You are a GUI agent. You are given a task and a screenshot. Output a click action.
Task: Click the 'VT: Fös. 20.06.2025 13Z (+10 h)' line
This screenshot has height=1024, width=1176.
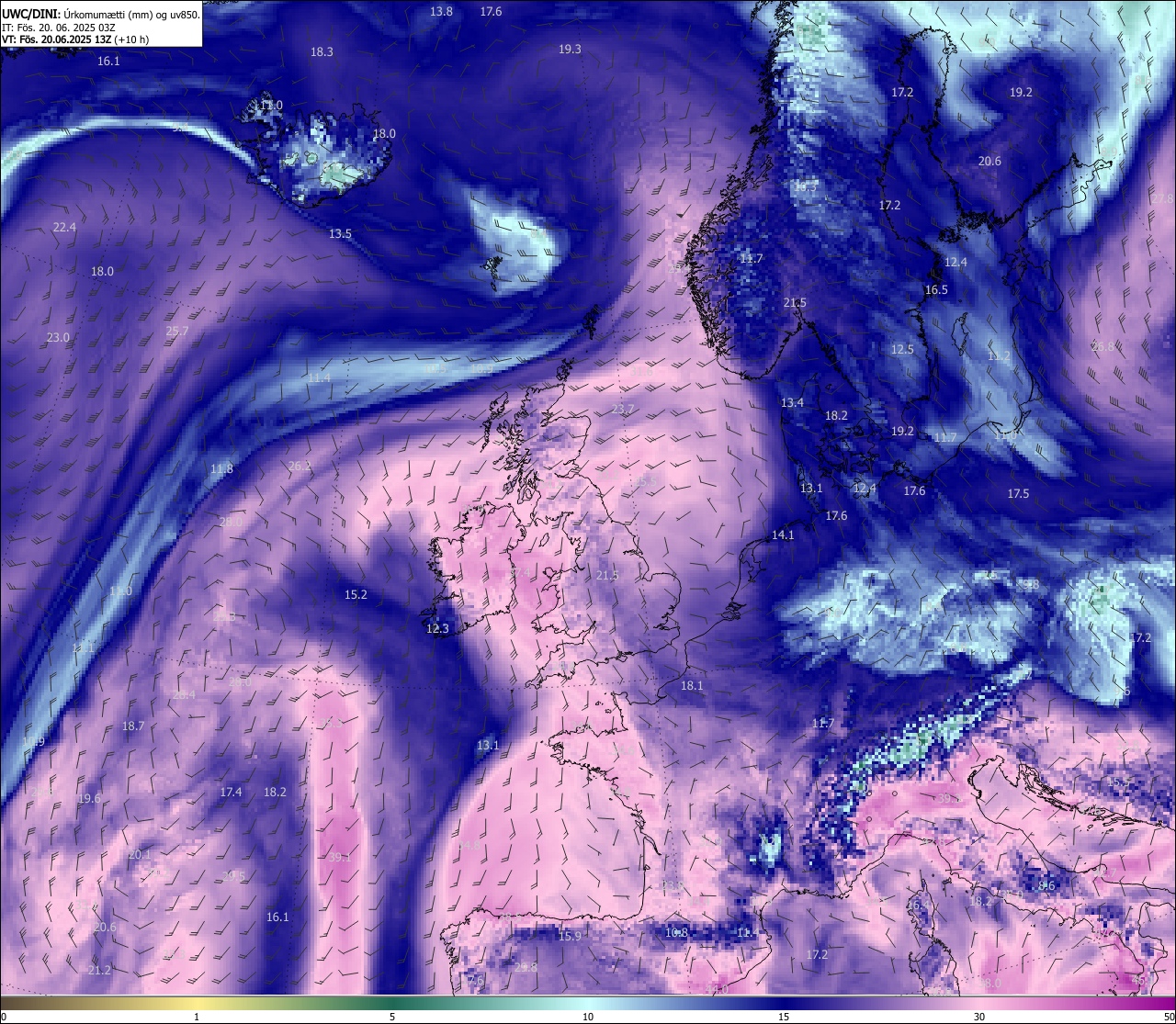75,39
